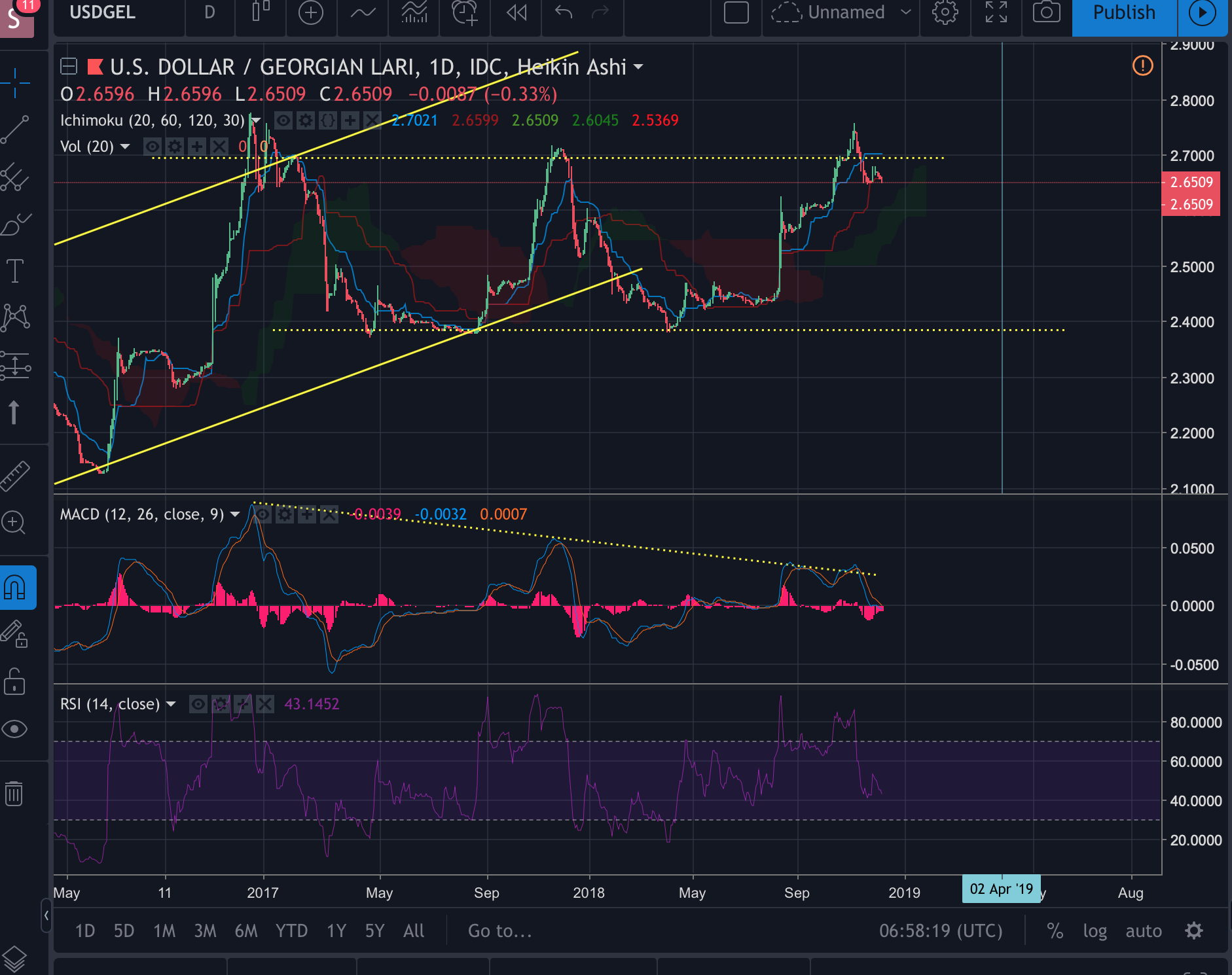Start bar replay mode

coord(516,12)
